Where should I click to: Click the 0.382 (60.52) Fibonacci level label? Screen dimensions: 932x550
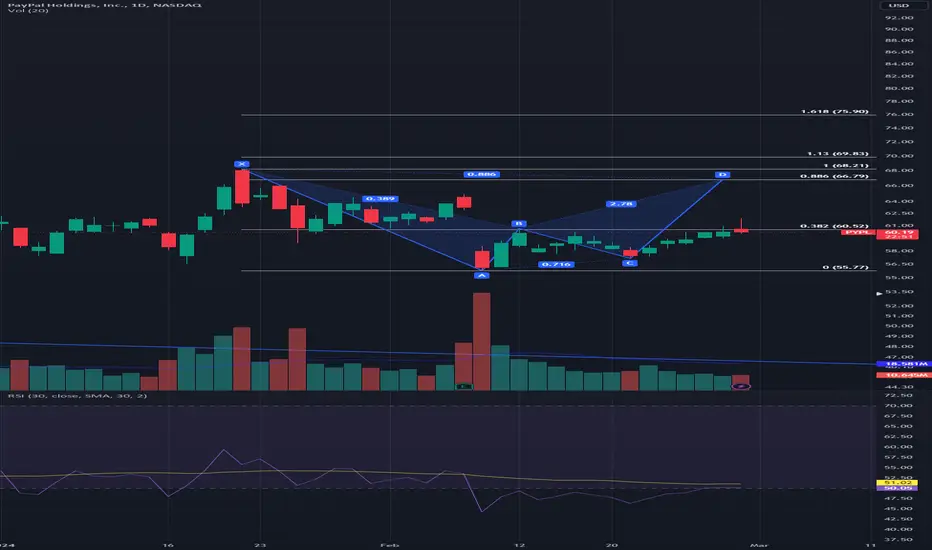(x=835, y=226)
